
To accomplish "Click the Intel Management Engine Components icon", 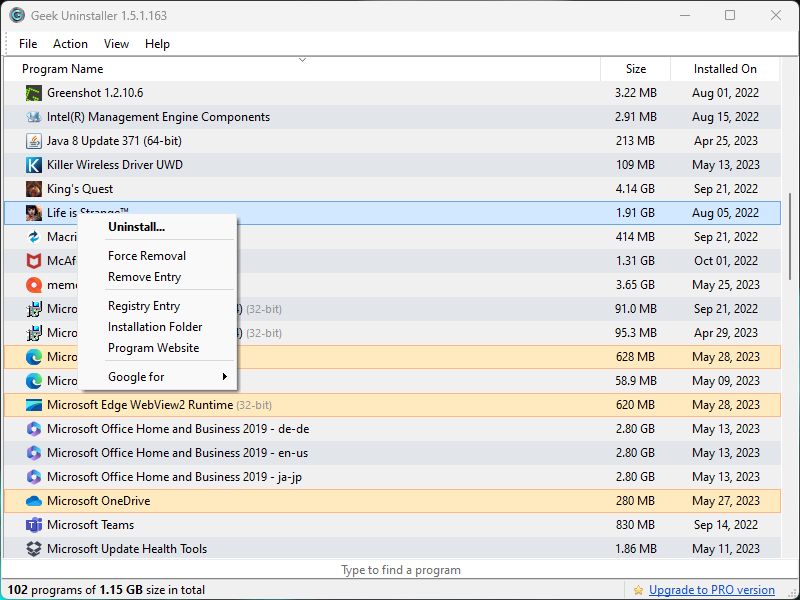I will point(34,117).
